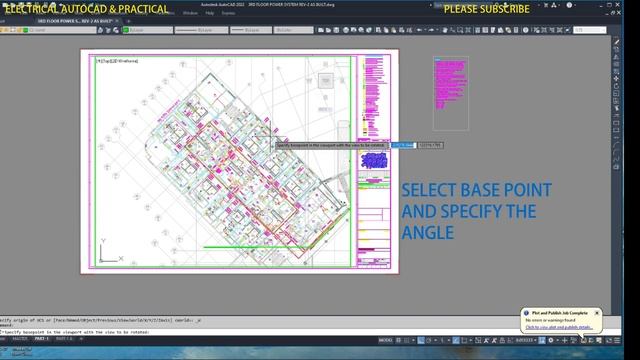Open a new drawing tab with plus

click(128, 21)
